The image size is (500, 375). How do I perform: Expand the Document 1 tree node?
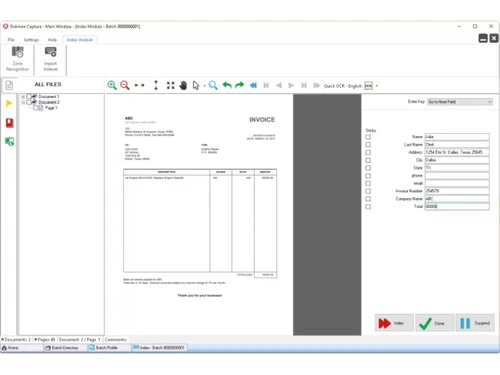[x=23, y=97]
